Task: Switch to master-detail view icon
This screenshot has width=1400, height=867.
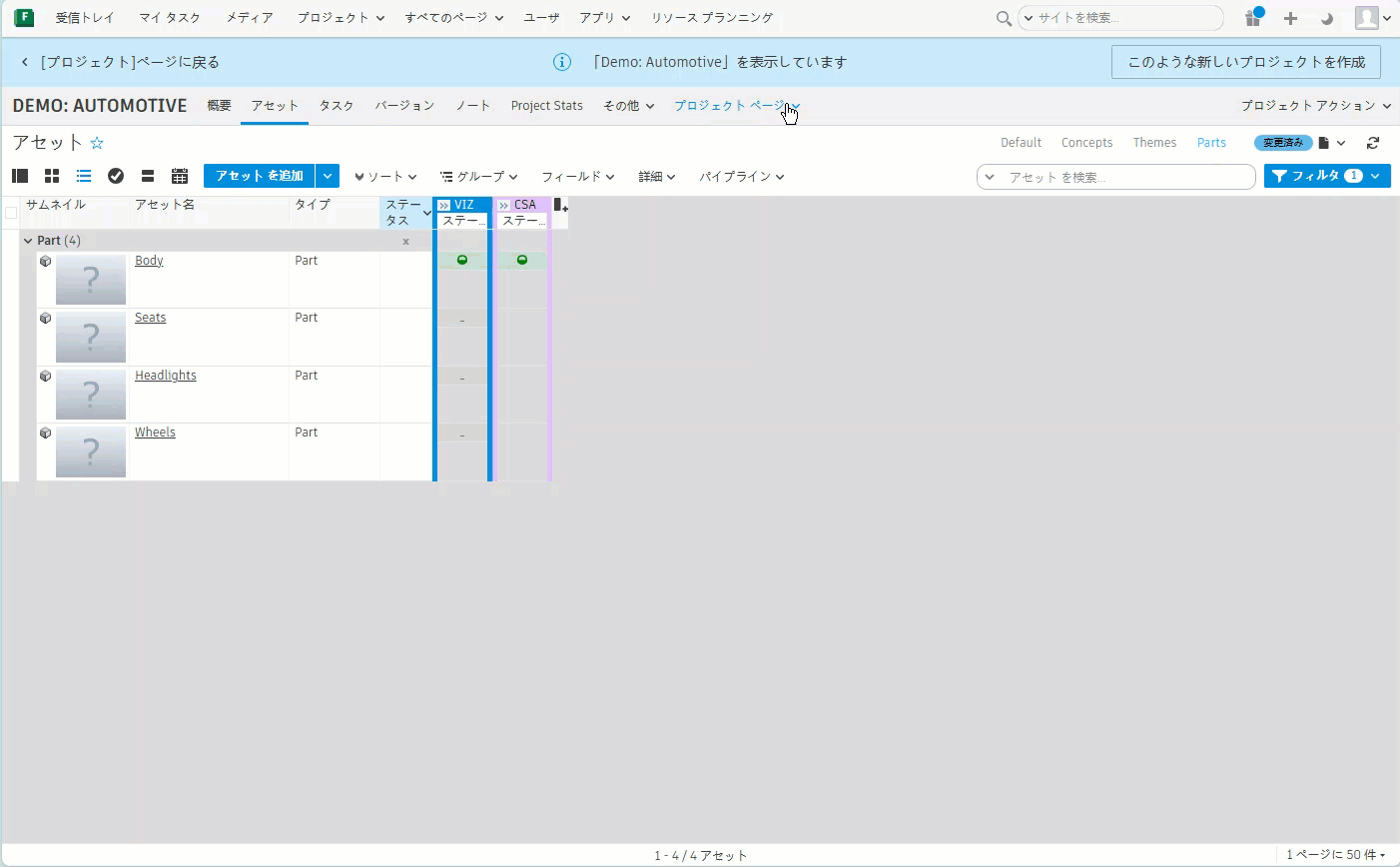Action: (20, 176)
